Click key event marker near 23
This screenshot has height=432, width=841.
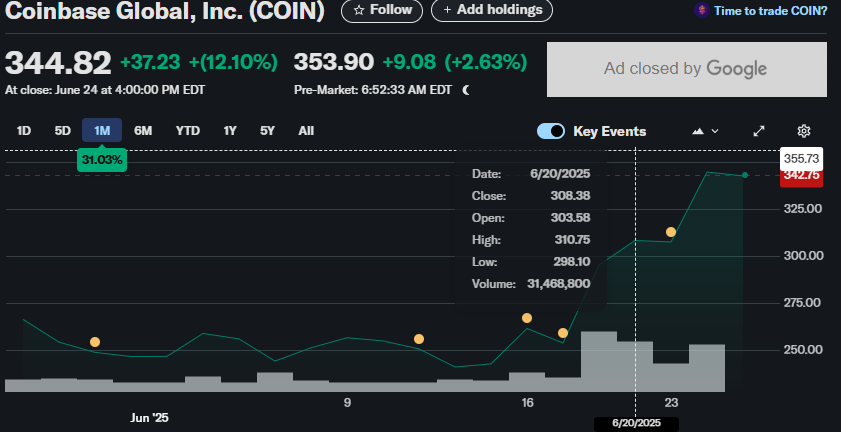click(670, 232)
